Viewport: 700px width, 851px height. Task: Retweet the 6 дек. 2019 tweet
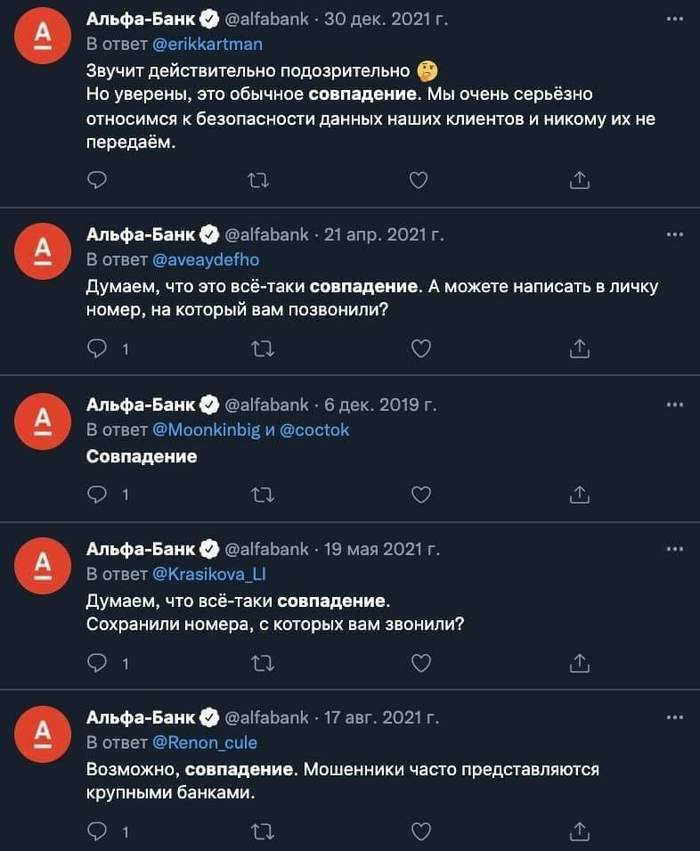pyautogui.click(x=260, y=494)
